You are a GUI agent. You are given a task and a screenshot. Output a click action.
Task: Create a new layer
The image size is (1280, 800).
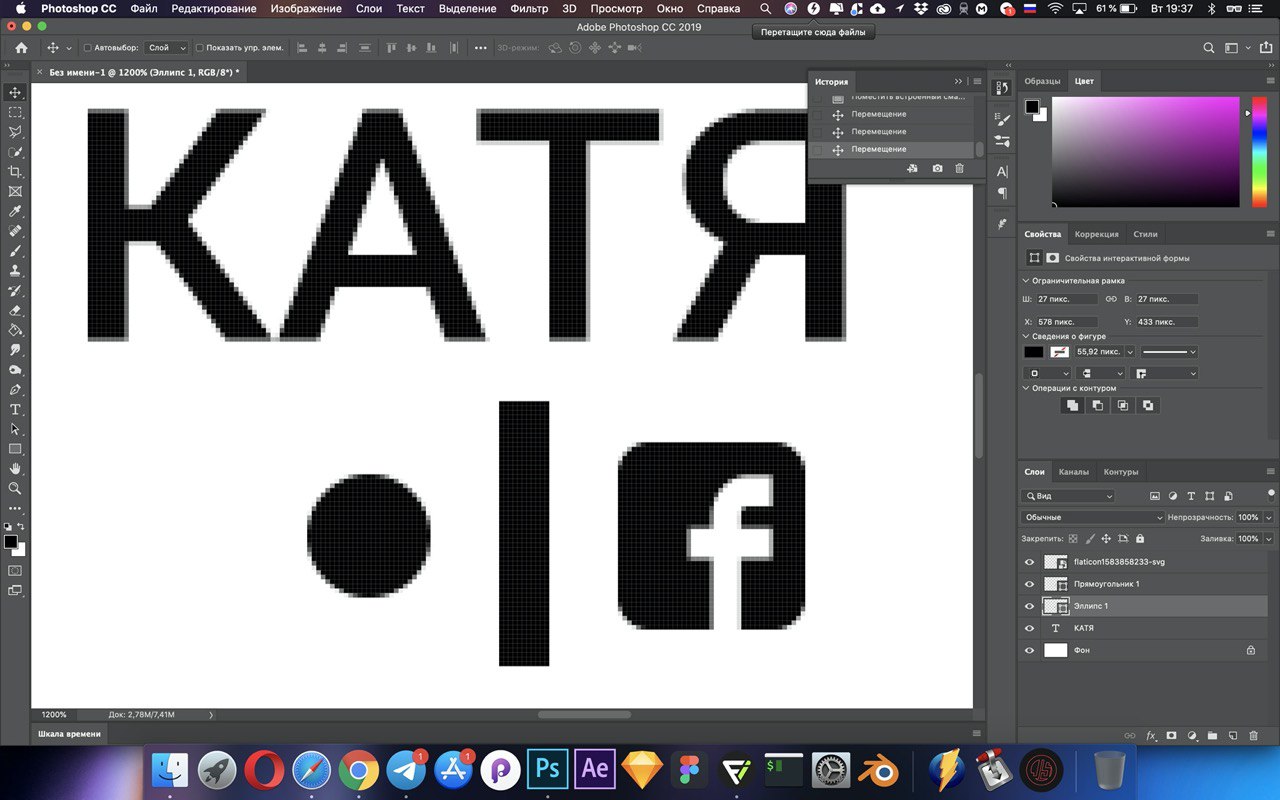[1232, 736]
